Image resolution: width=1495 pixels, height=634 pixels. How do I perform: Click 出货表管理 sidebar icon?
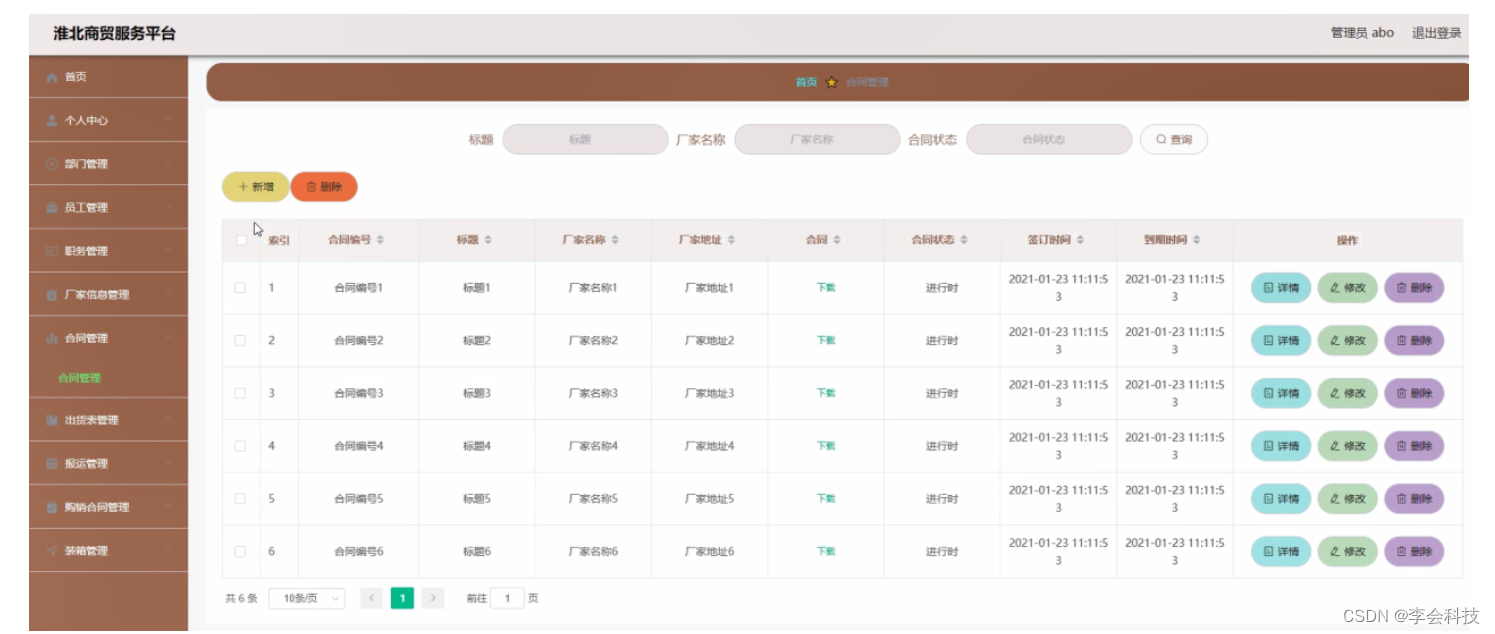pyautogui.click(x=52, y=420)
